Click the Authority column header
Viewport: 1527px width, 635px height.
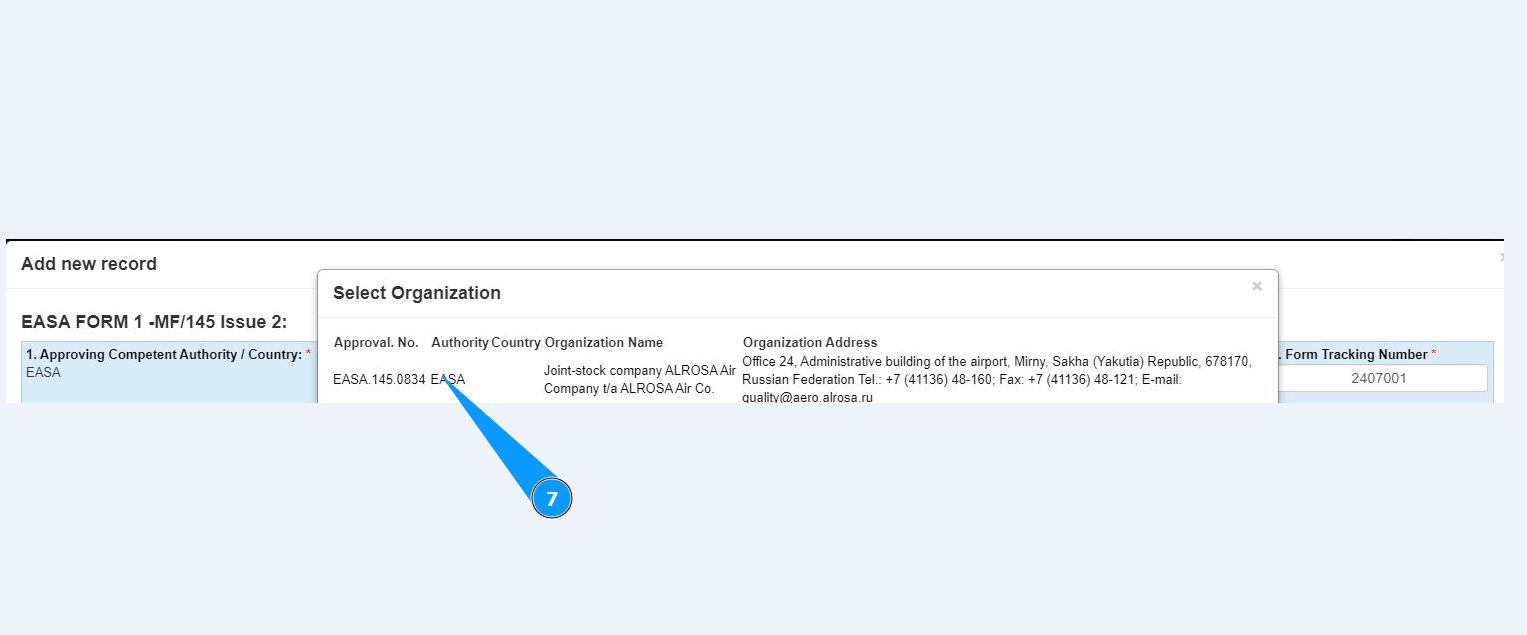[x=459, y=343]
